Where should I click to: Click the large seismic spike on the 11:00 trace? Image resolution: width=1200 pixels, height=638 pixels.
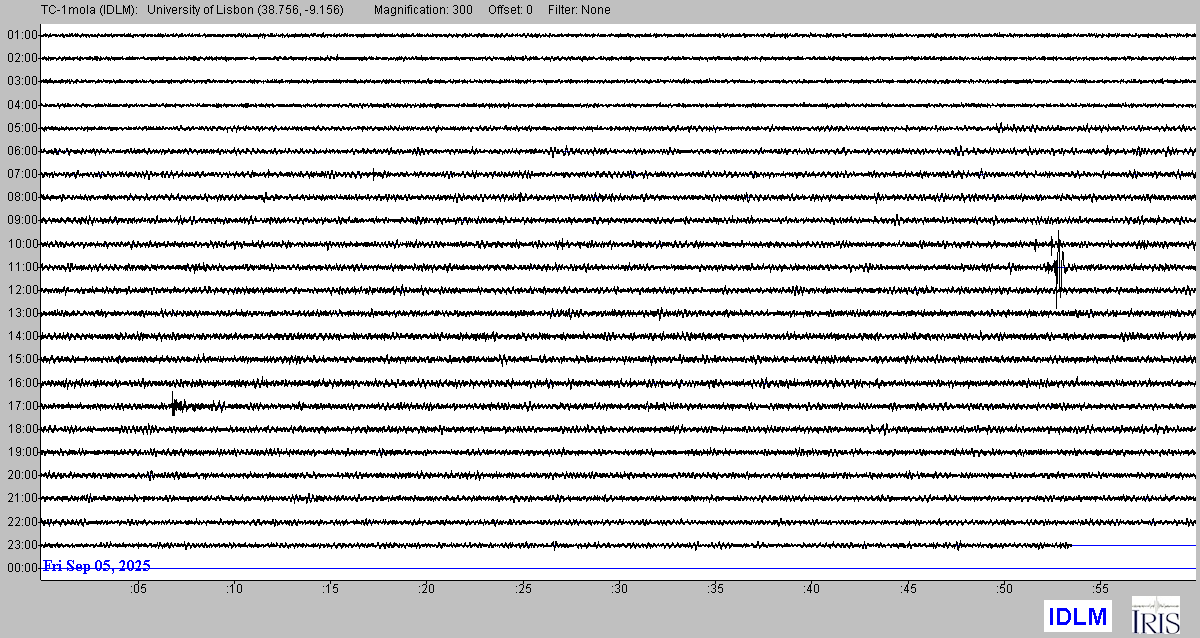point(1057,266)
